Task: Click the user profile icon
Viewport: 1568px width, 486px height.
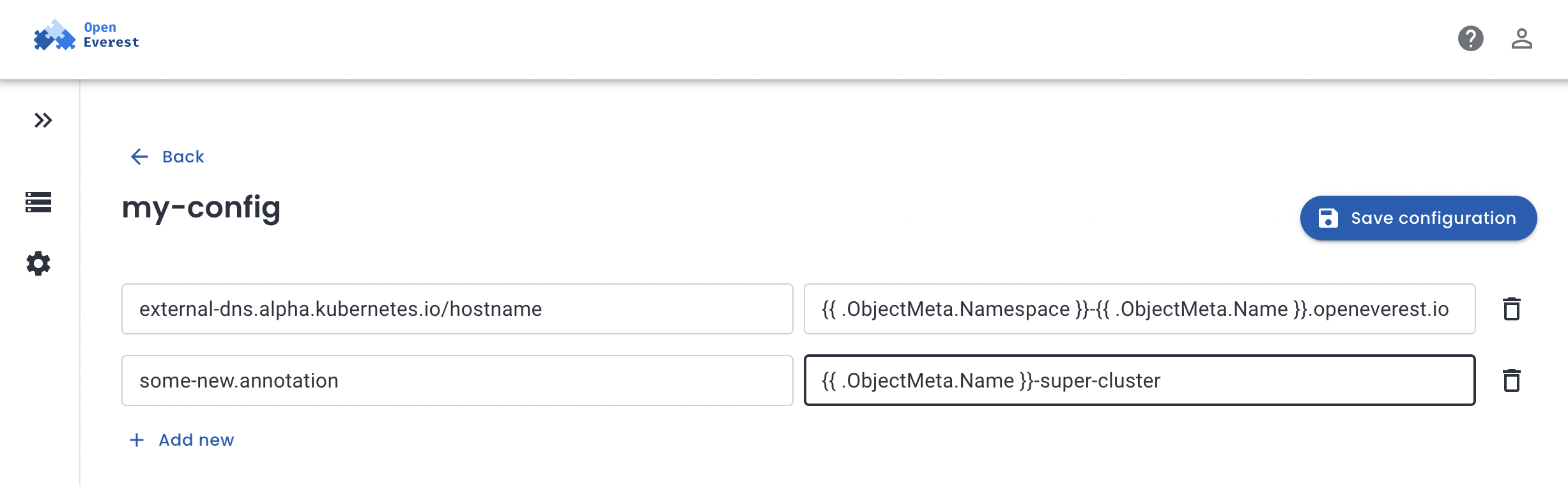Action: pos(1523,40)
